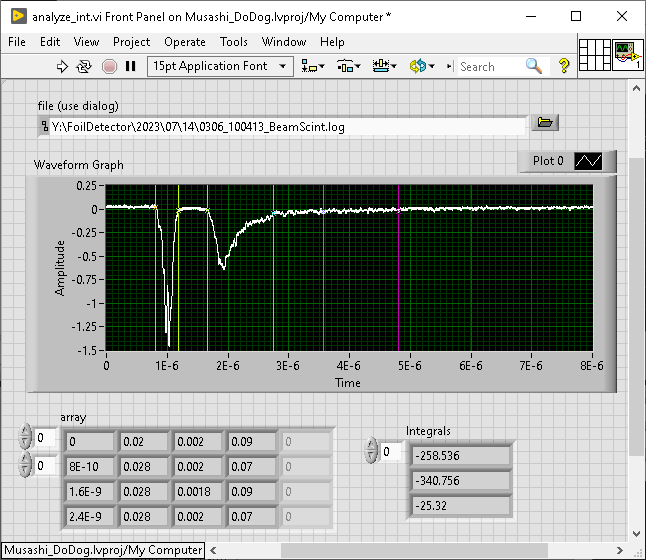Start Run Continuously mode
The image size is (646, 560).
click(x=84, y=66)
